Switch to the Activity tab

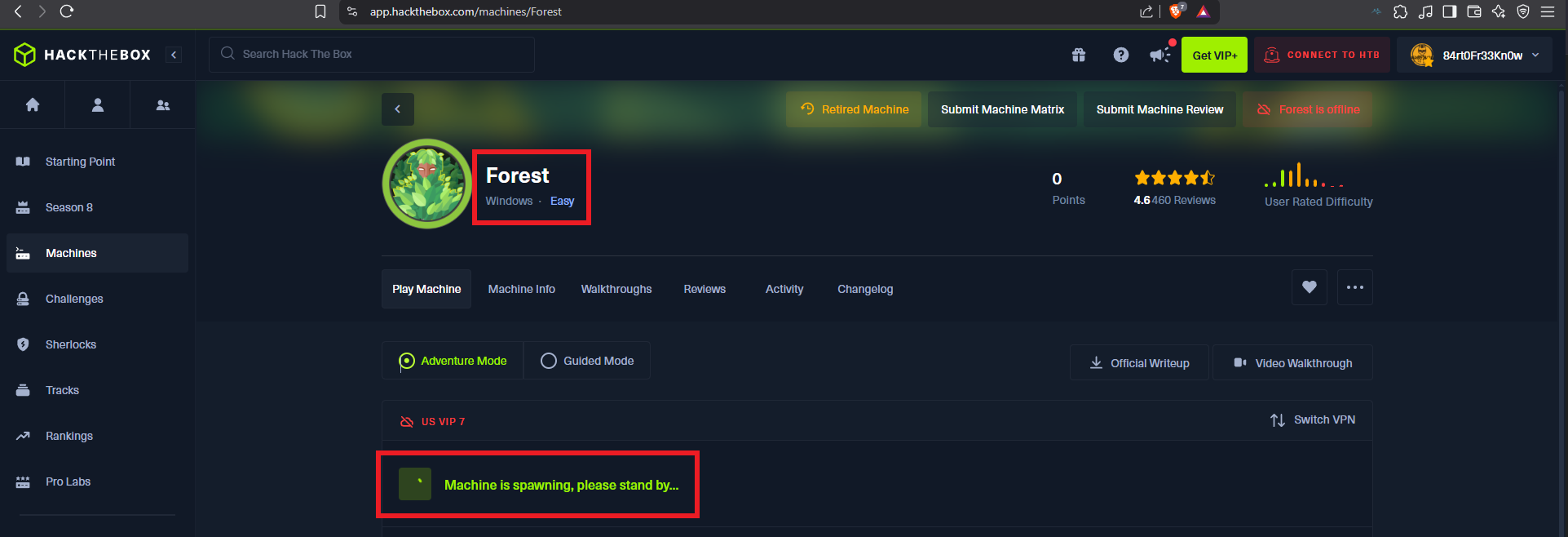coord(784,289)
